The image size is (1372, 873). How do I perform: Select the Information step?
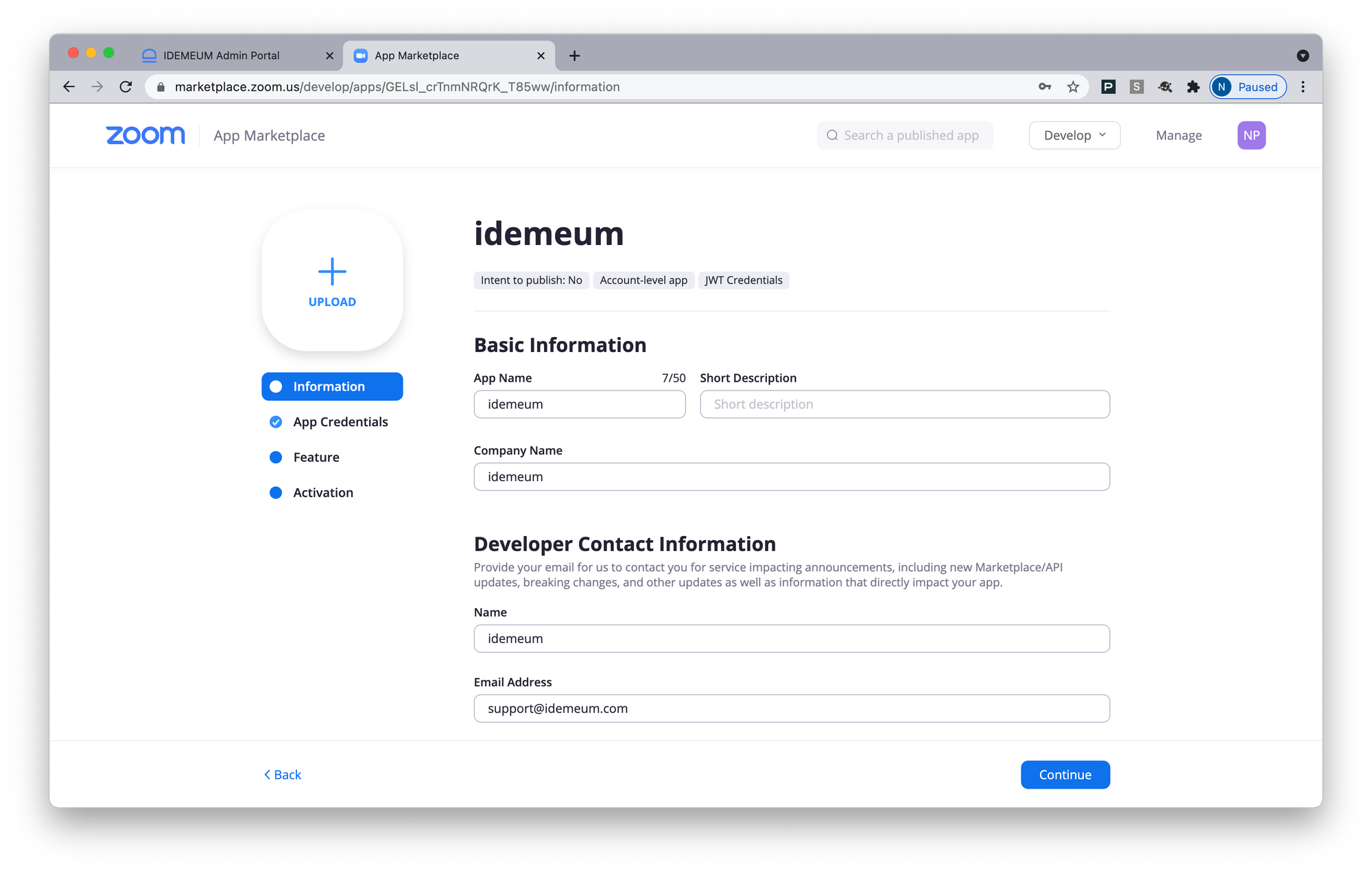(332, 386)
